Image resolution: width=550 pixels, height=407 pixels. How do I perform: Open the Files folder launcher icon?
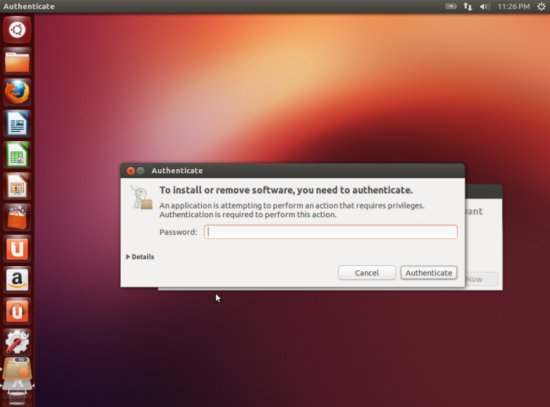(17, 61)
